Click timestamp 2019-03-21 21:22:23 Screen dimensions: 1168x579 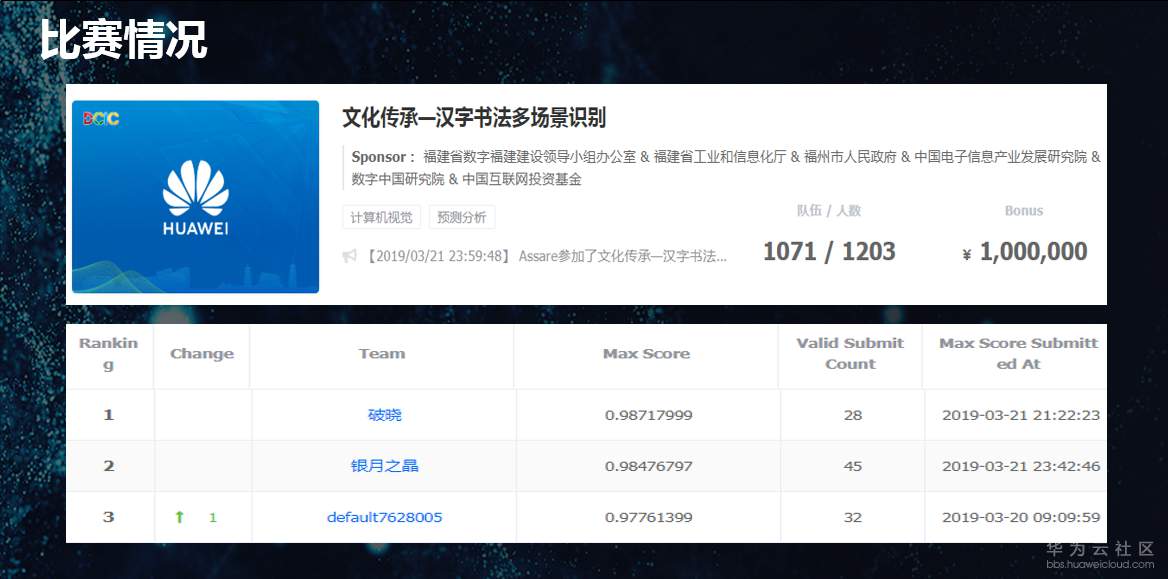(1021, 415)
